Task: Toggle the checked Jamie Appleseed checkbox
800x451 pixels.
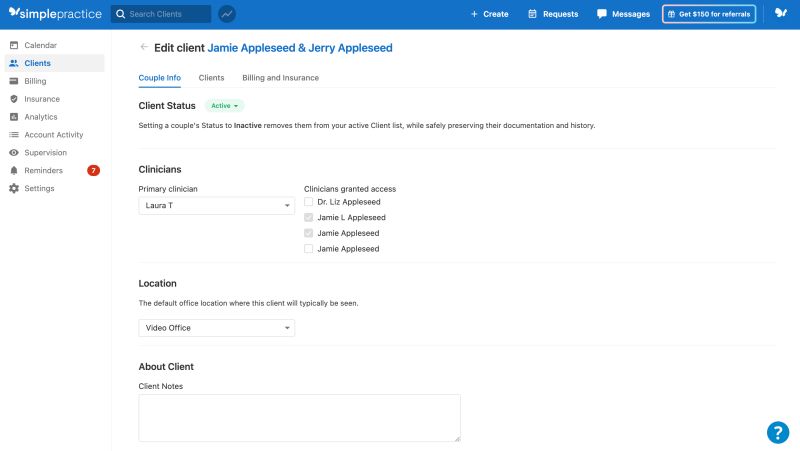Action: coord(308,233)
